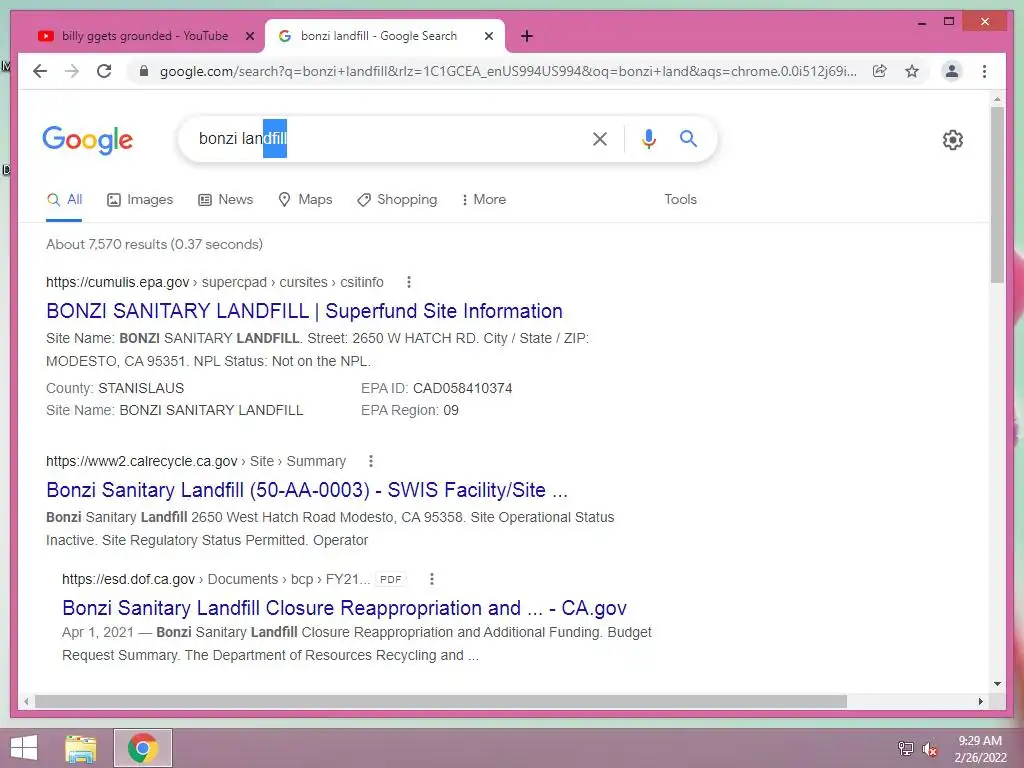Submit search with magnifier icon
Viewport: 1024px width, 768px height.
688,138
